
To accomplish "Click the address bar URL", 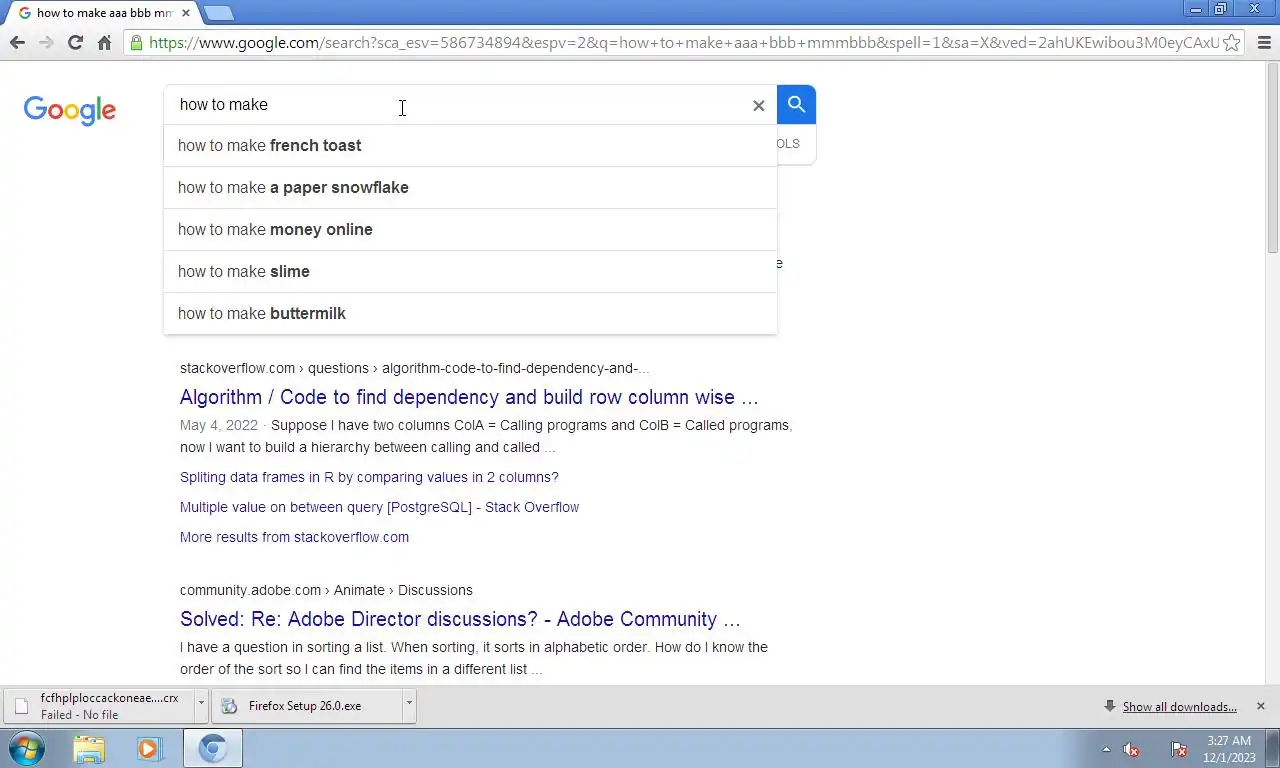I will (x=684, y=42).
